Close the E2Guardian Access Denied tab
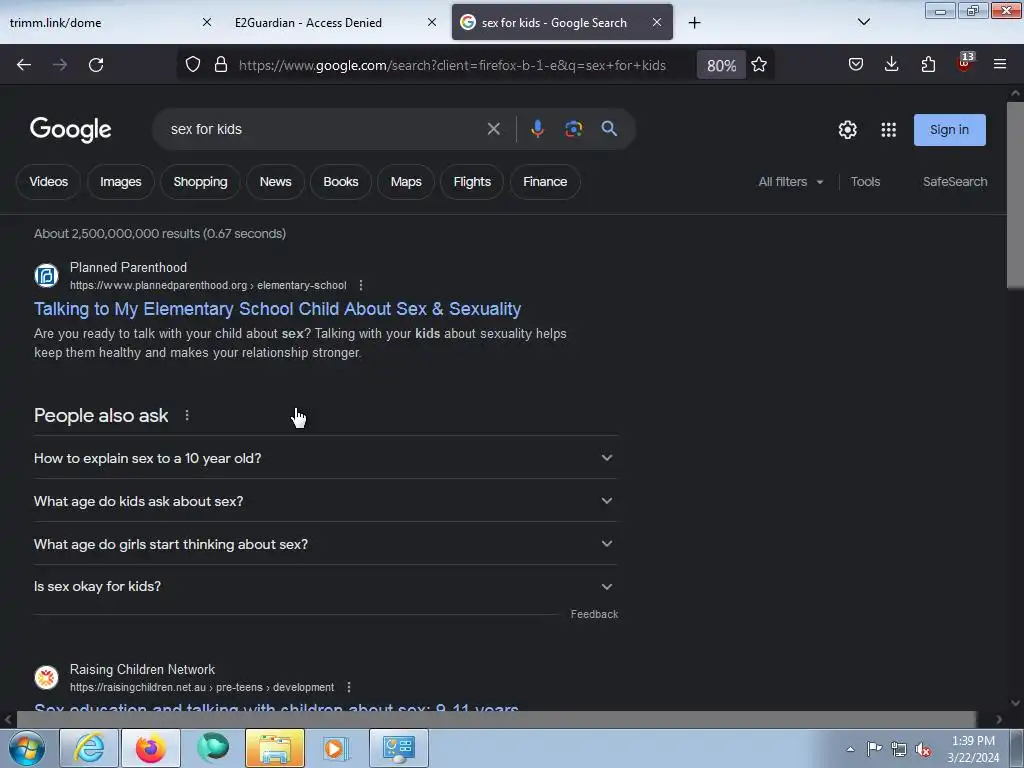Image resolution: width=1024 pixels, height=768 pixels. point(432,22)
